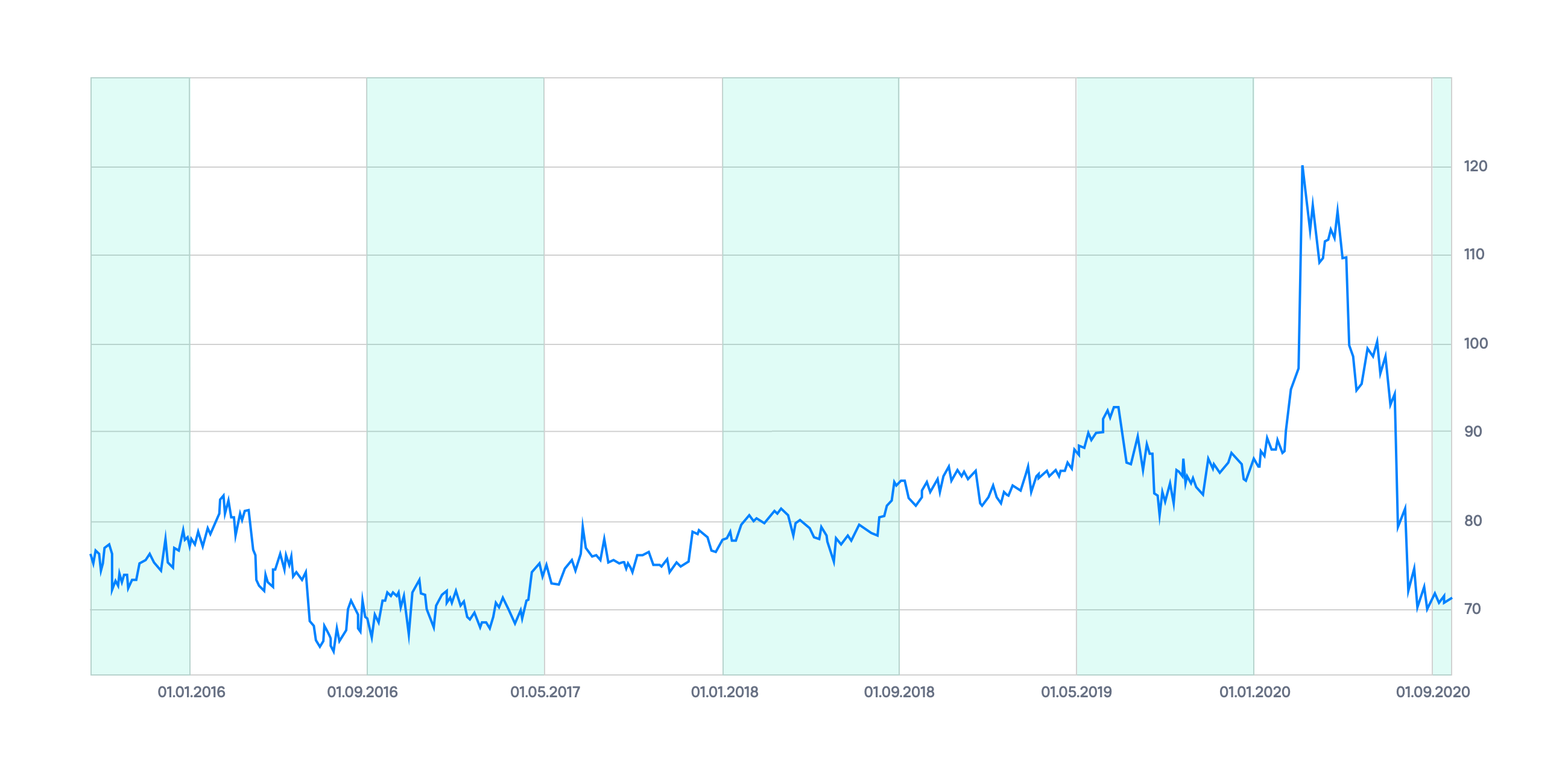Click the 90 y-axis label

pos(1473,432)
